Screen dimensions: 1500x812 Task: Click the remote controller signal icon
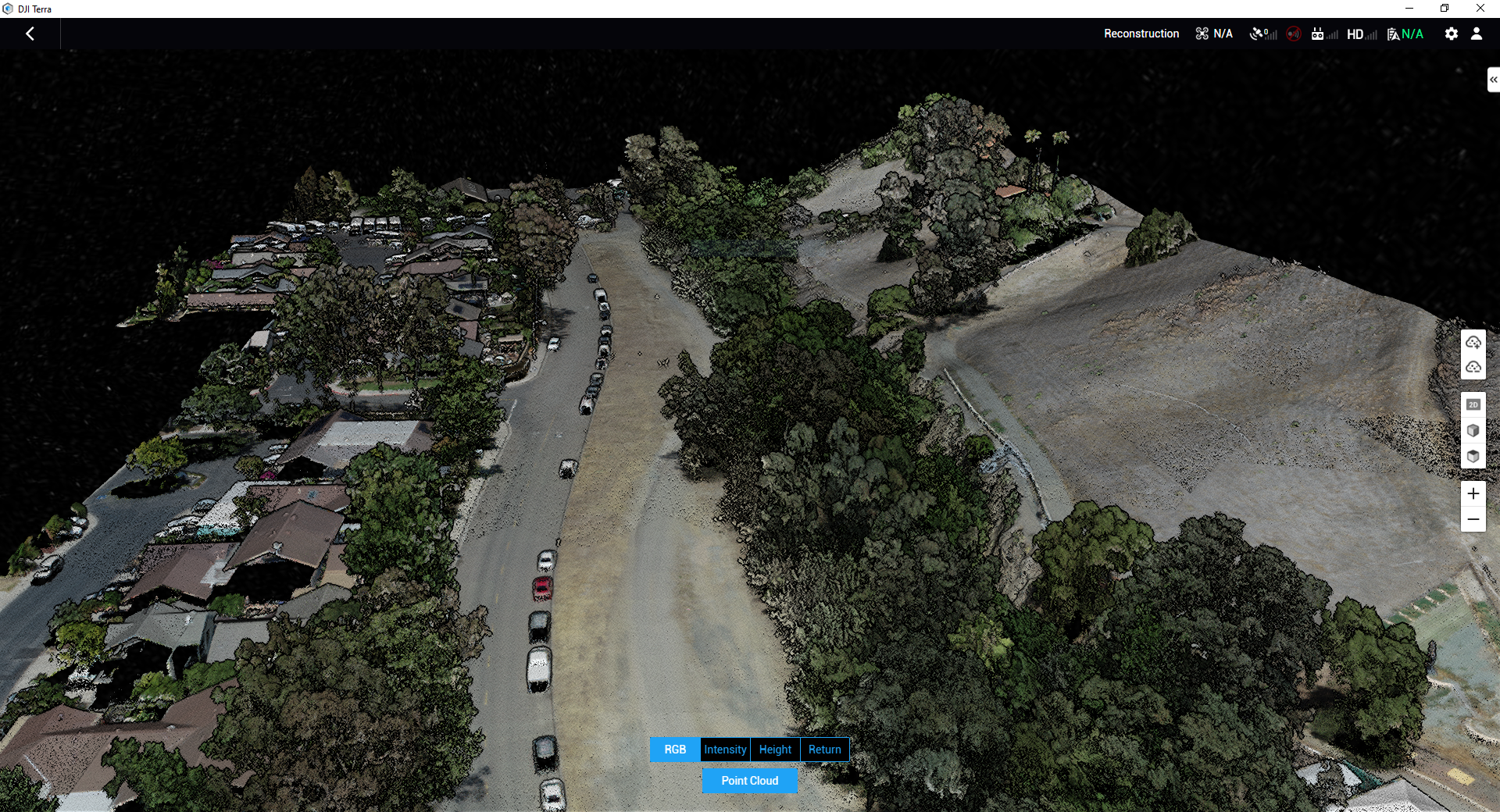[x=1323, y=34]
